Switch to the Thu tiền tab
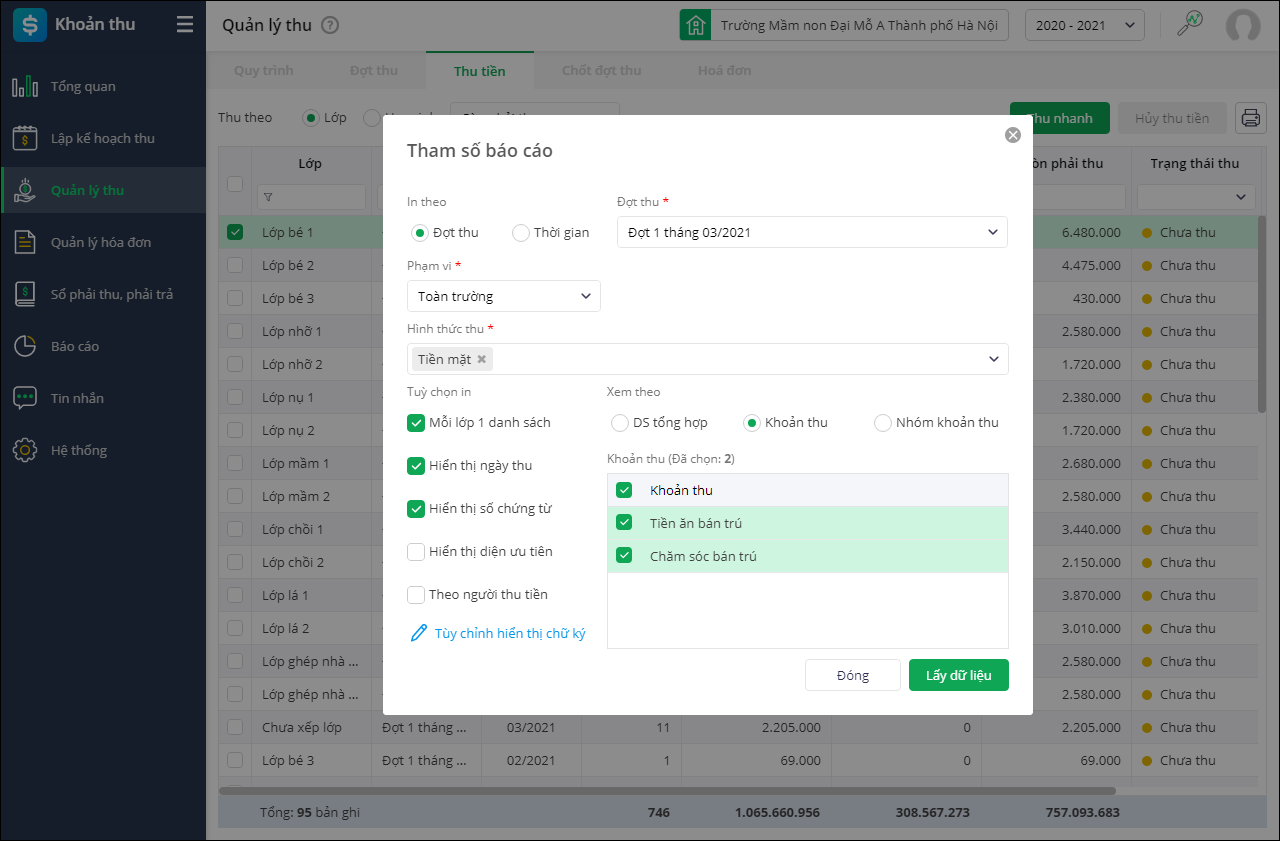1280x841 pixels. pos(479,71)
